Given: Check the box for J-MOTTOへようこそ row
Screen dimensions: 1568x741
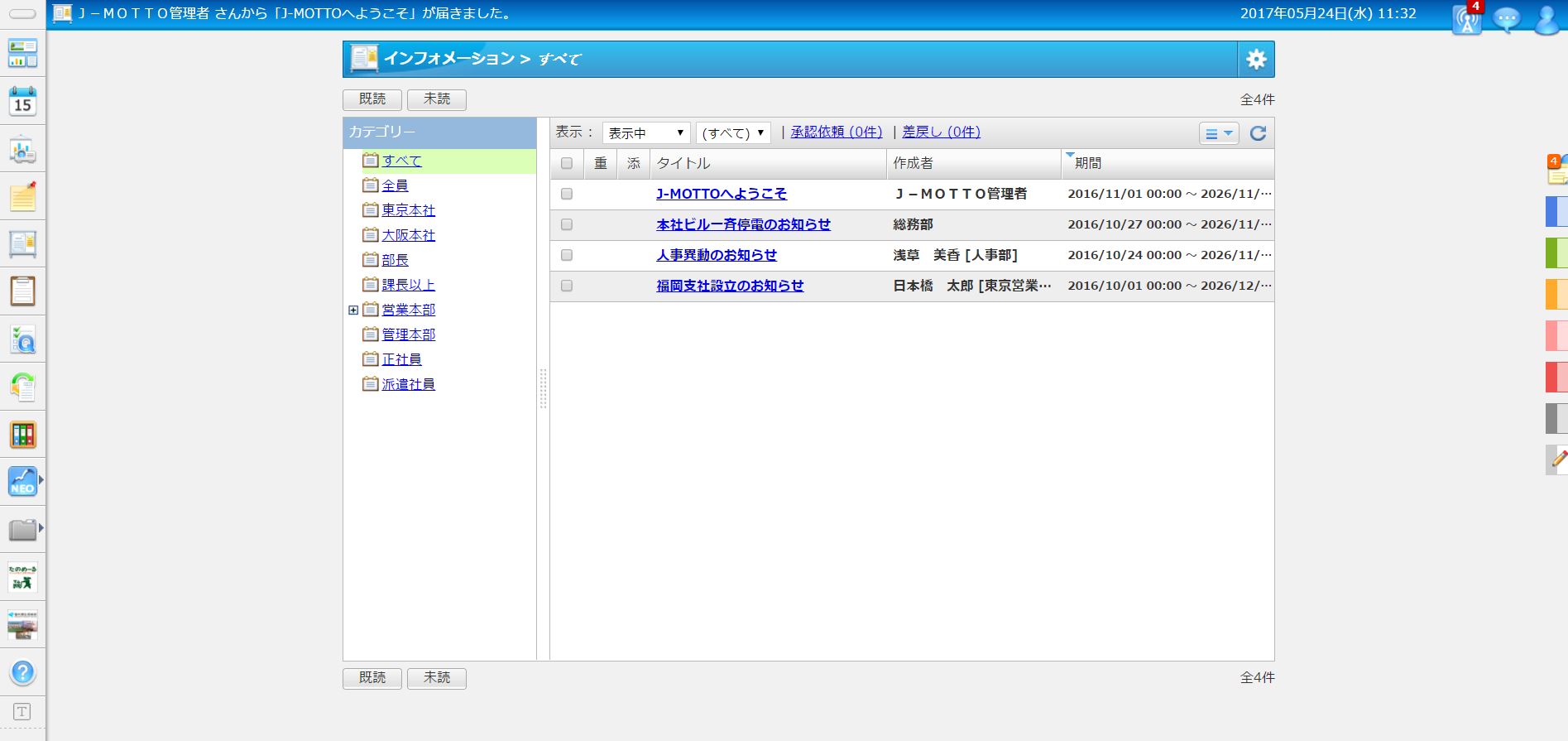Looking at the screenshot, I should [567, 194].
